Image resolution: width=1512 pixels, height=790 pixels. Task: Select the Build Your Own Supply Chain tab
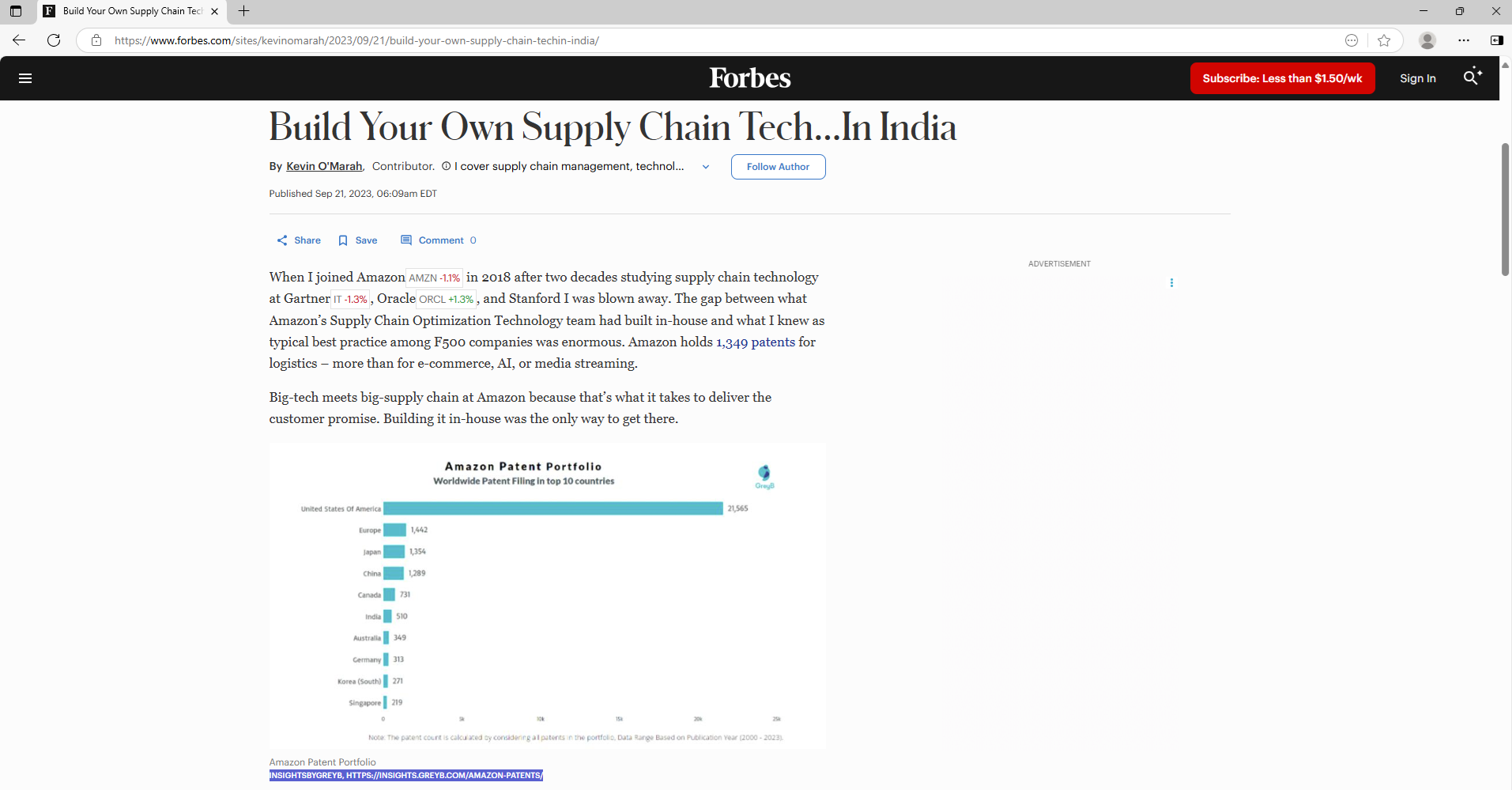click(132, 11)
